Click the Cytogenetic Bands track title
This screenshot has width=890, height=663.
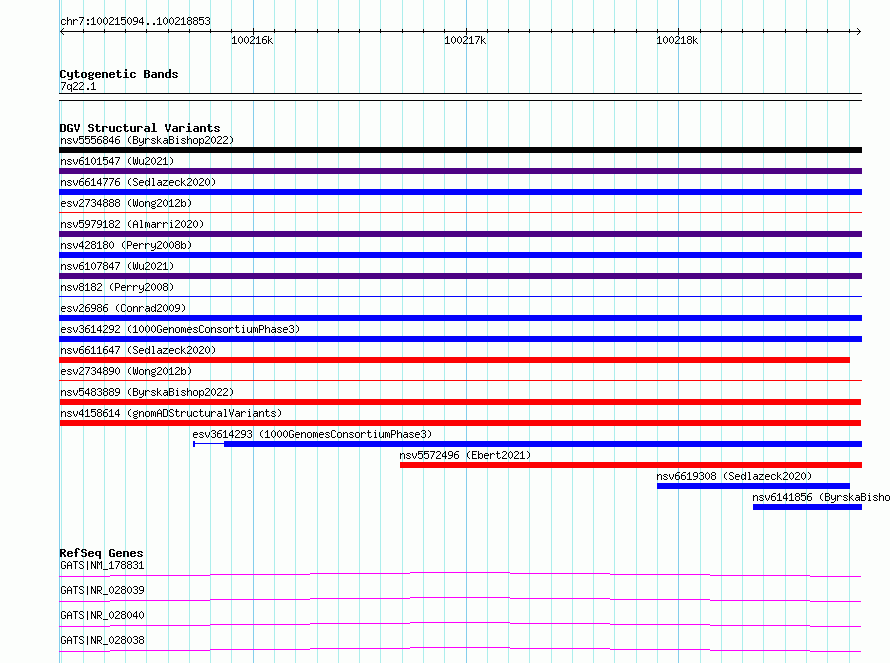coord(119,74)
